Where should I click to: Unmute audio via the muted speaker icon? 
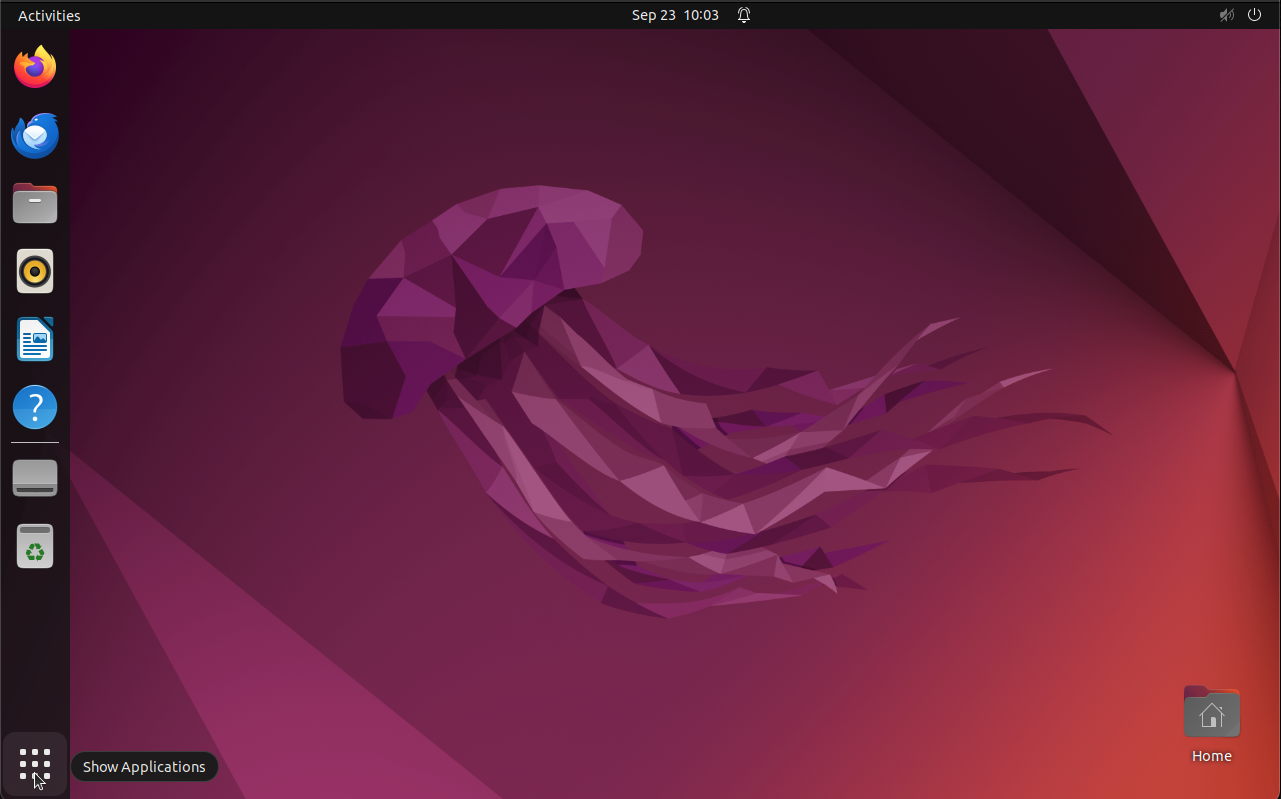pyautogui.click(x=1226, y=15)
